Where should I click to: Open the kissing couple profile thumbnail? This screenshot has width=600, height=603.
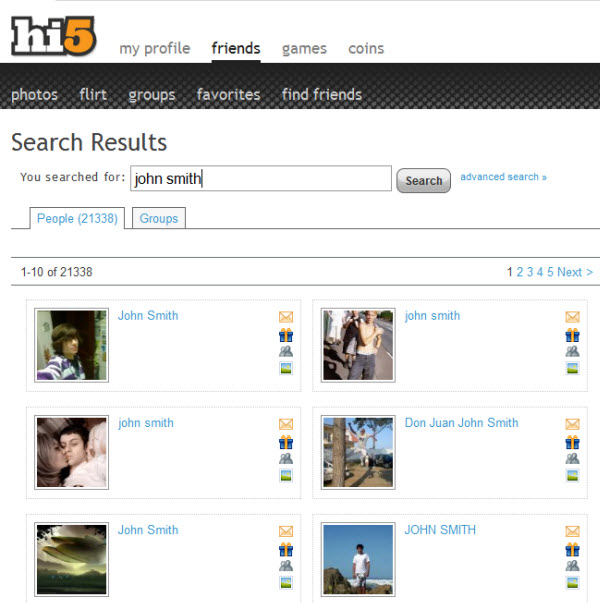click(x=72, y=452)
